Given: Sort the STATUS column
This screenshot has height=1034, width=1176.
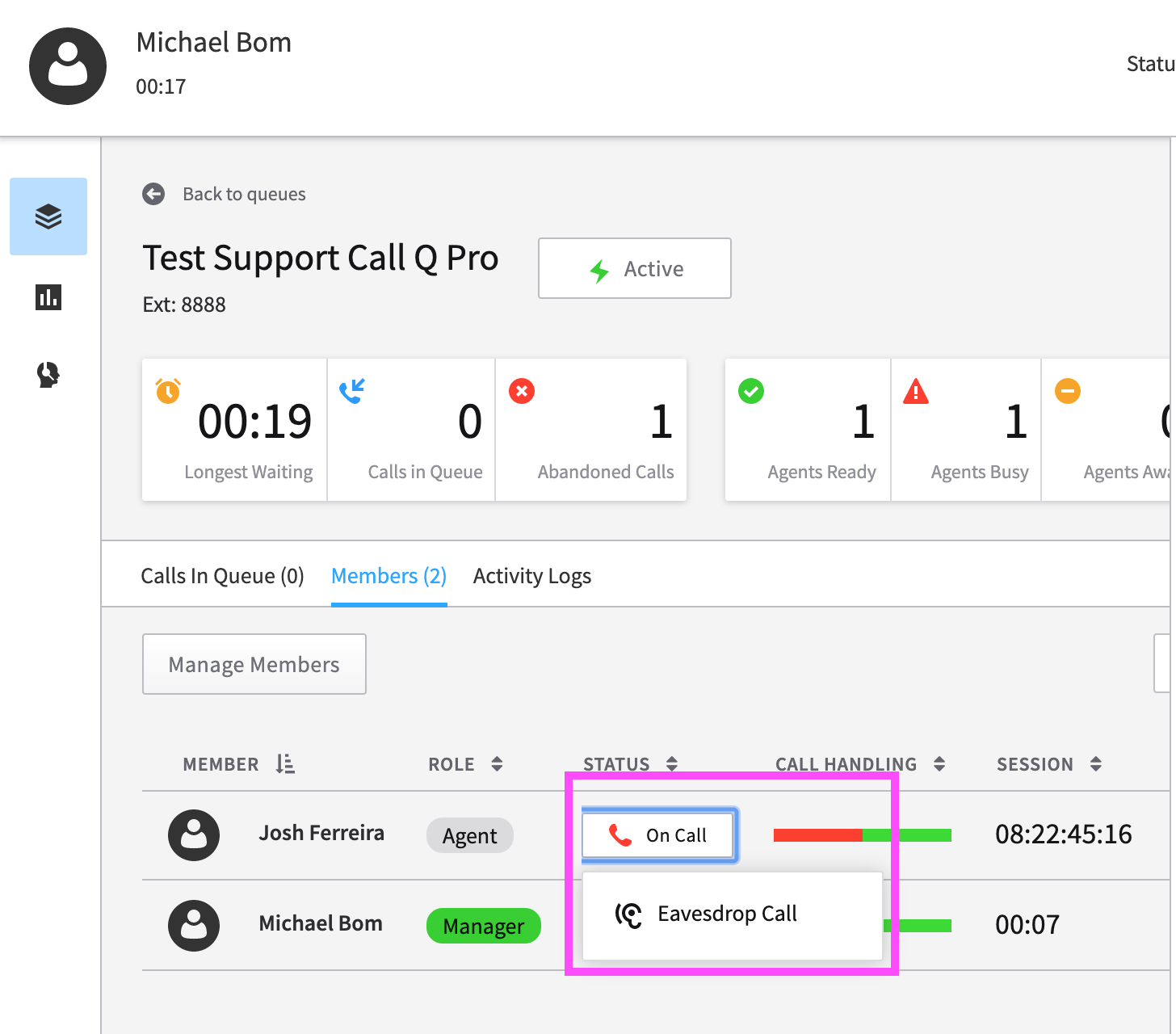Looking at the screenshot, I should (670, 763).
